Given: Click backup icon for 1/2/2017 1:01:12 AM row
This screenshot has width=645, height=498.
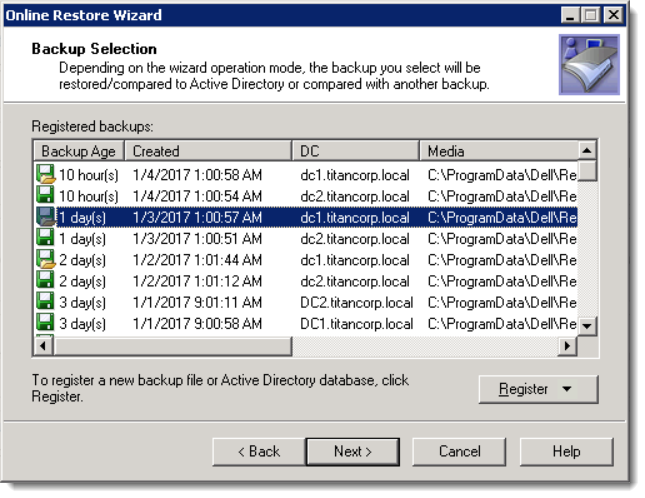Looking at the screenshot, I should (x=45, y=281).
